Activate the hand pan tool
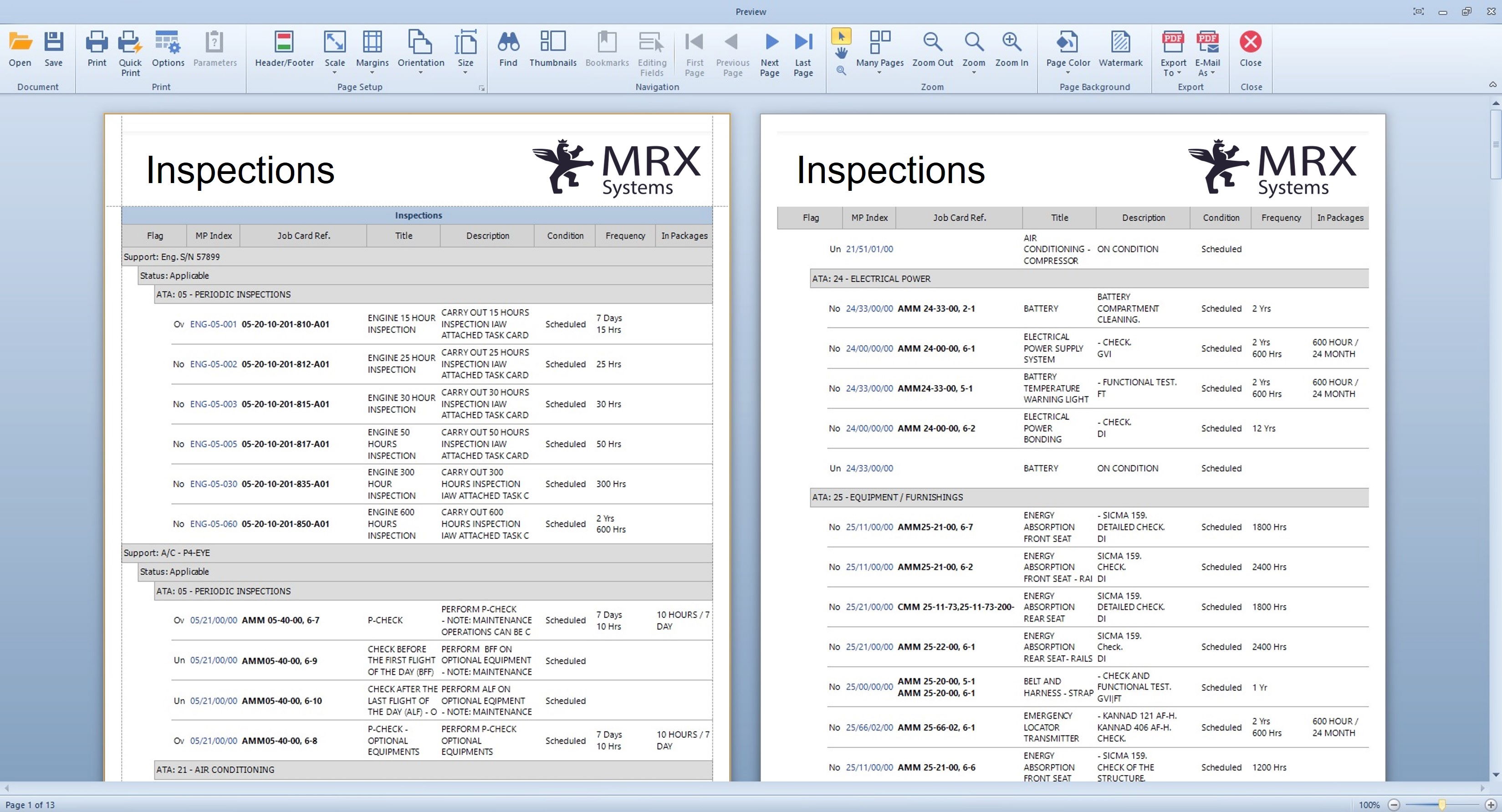 (x=841, y=53)
